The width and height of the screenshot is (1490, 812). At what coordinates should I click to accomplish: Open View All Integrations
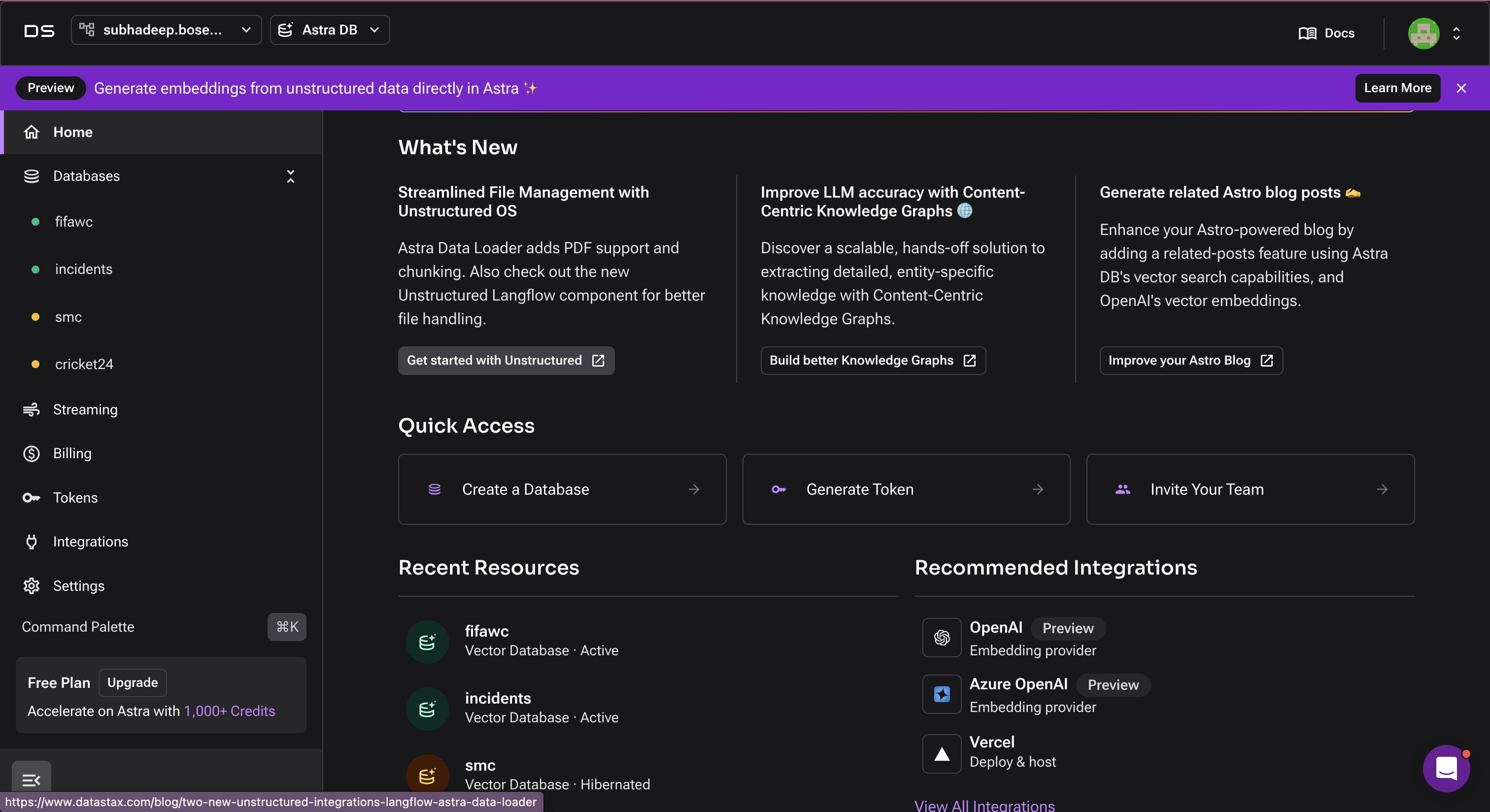[x=984, y=805]
